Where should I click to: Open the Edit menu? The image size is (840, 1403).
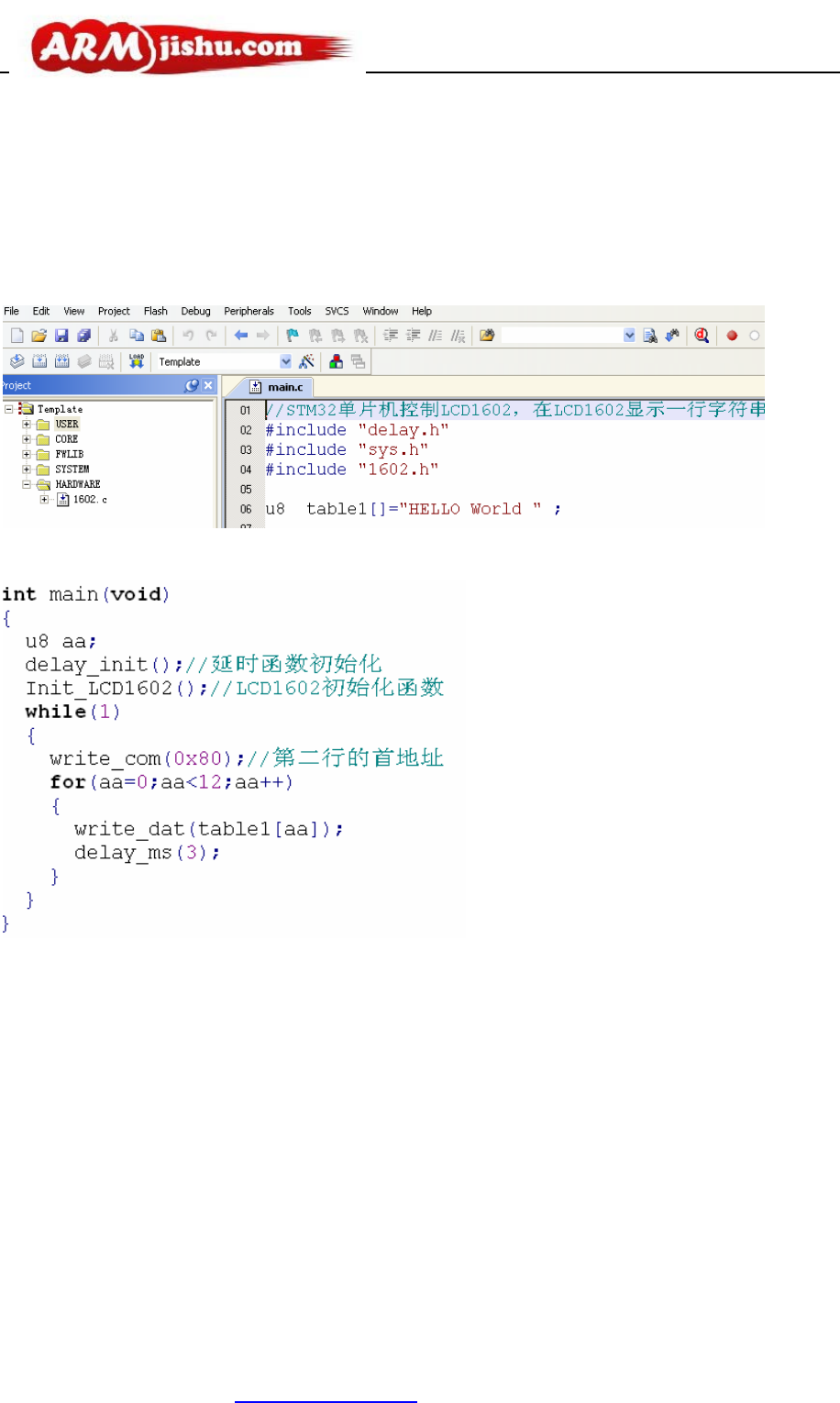(41, 312)
